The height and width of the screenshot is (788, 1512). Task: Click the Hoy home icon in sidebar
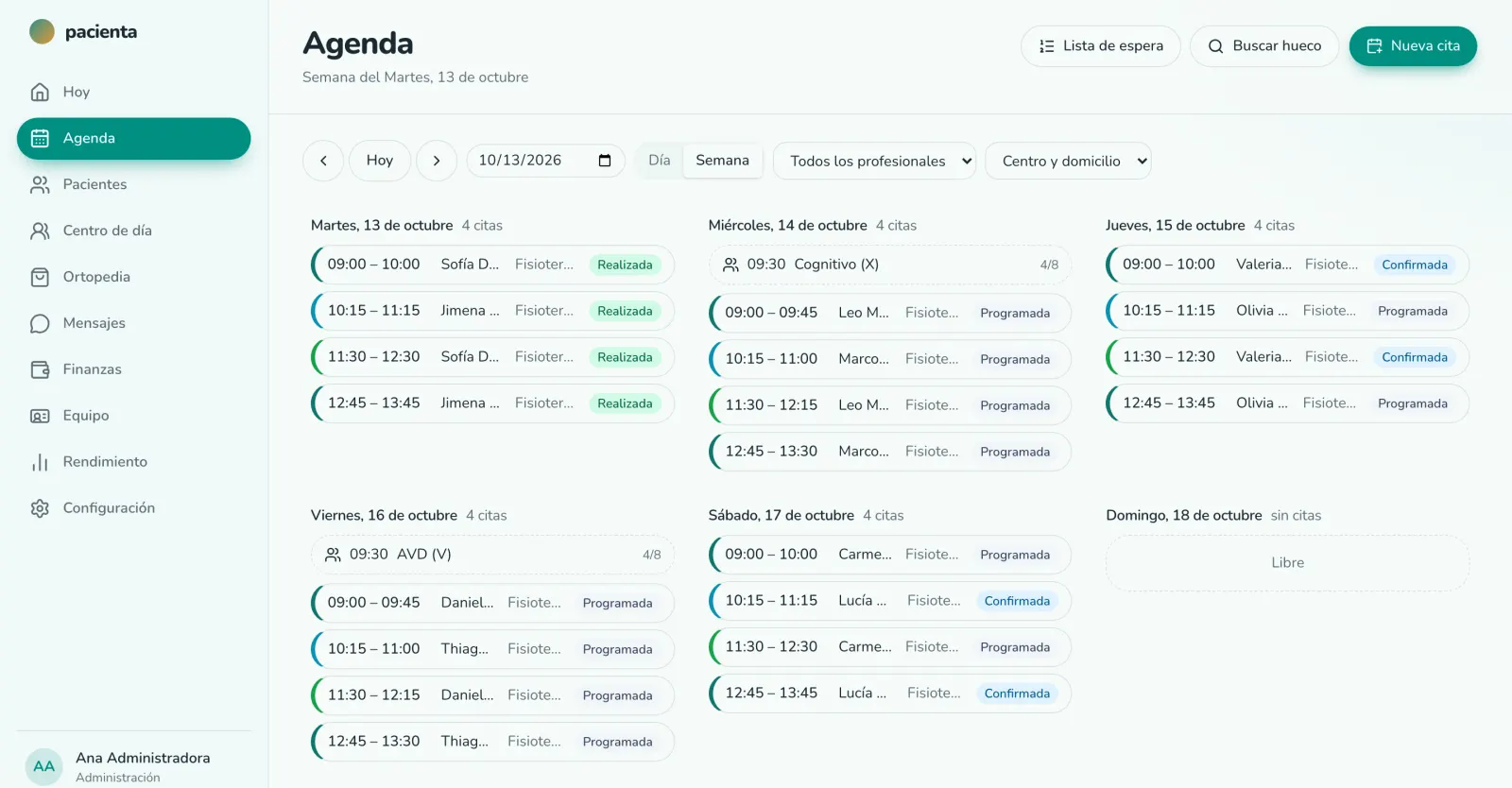click(x=40, y=92)
